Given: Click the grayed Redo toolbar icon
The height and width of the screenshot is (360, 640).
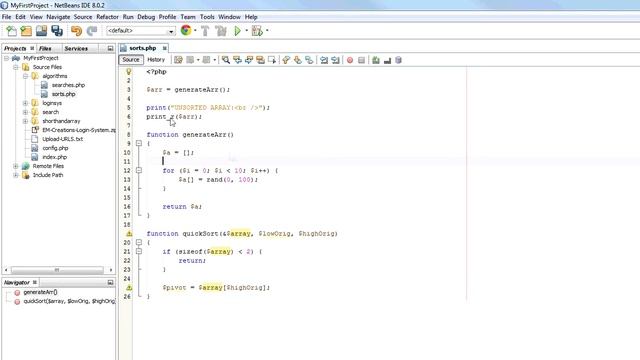Looking at the screenshot, I should click(92, 31).
